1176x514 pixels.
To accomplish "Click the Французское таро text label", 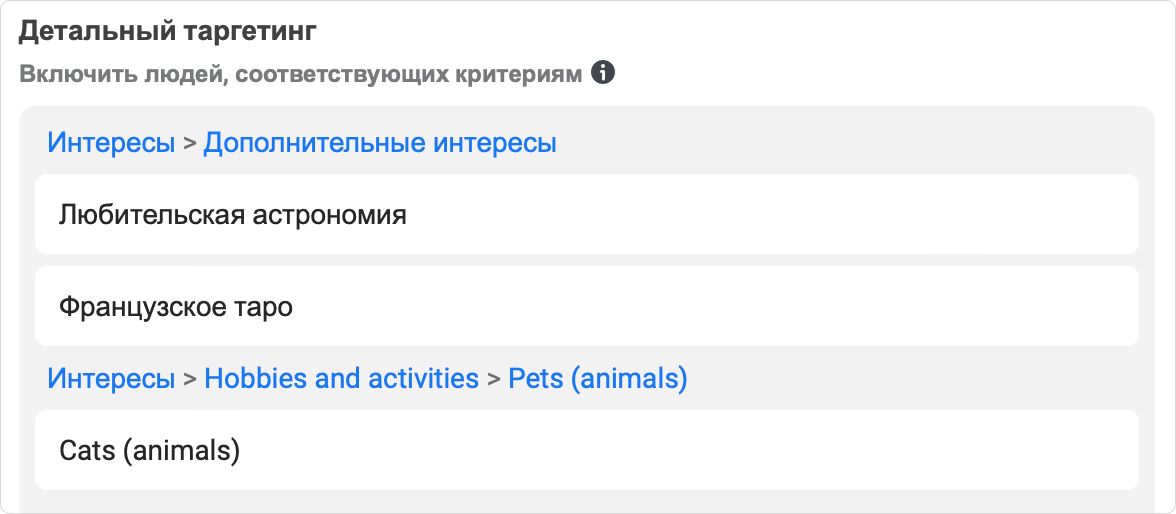I will coord(176,307).
